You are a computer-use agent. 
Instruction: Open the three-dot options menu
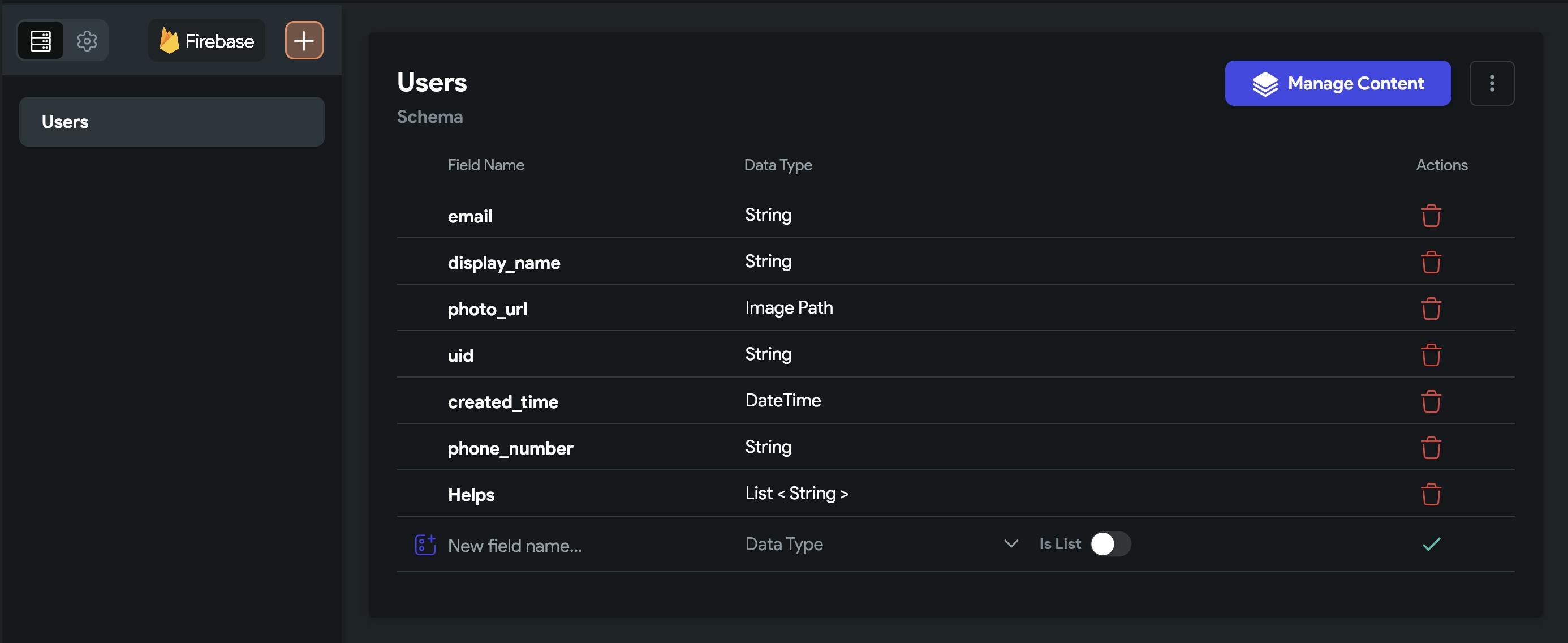click(1491, 83)
